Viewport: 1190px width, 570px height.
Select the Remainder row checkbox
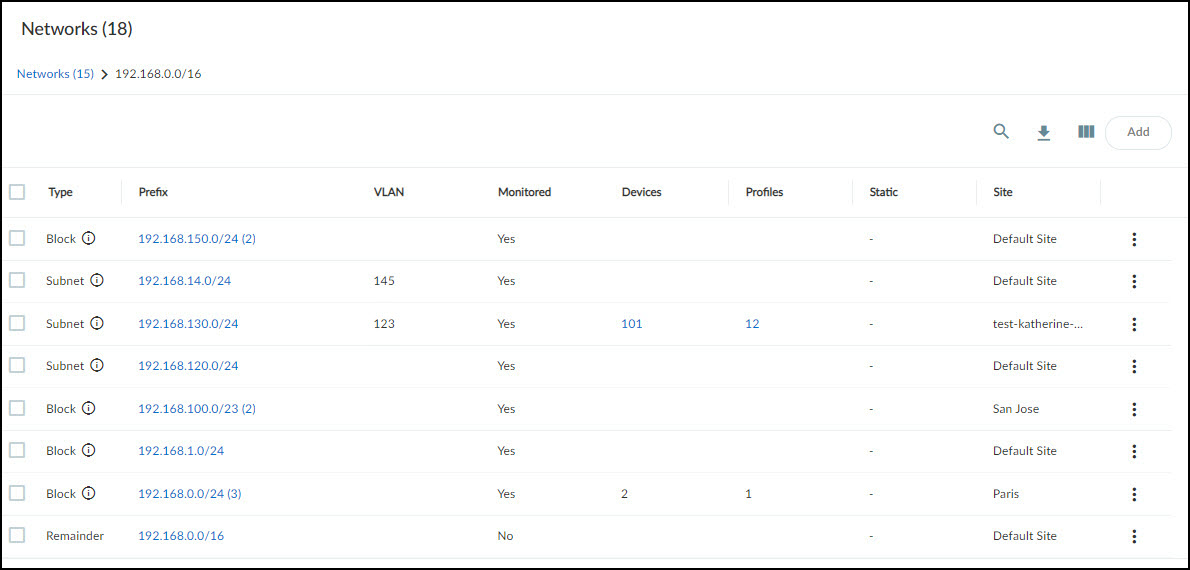click(x=17, y=535)
